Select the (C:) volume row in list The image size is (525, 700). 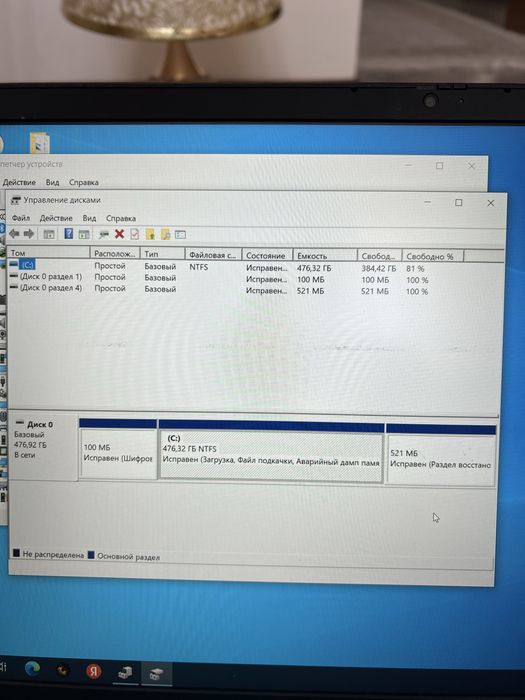(253, 267)
